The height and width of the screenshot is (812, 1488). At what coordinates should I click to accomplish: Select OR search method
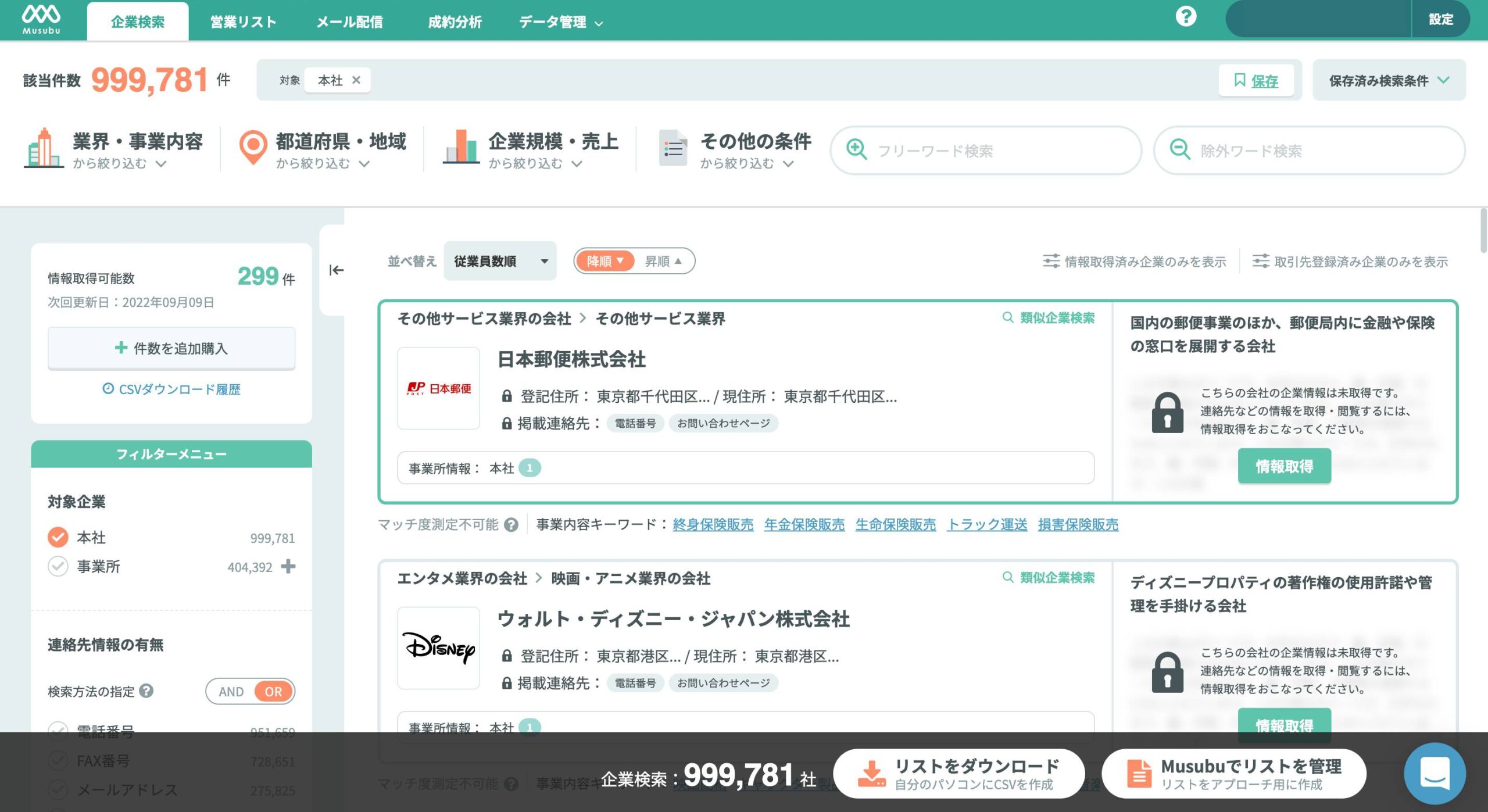pyautogui.click(x=274, y=692)
